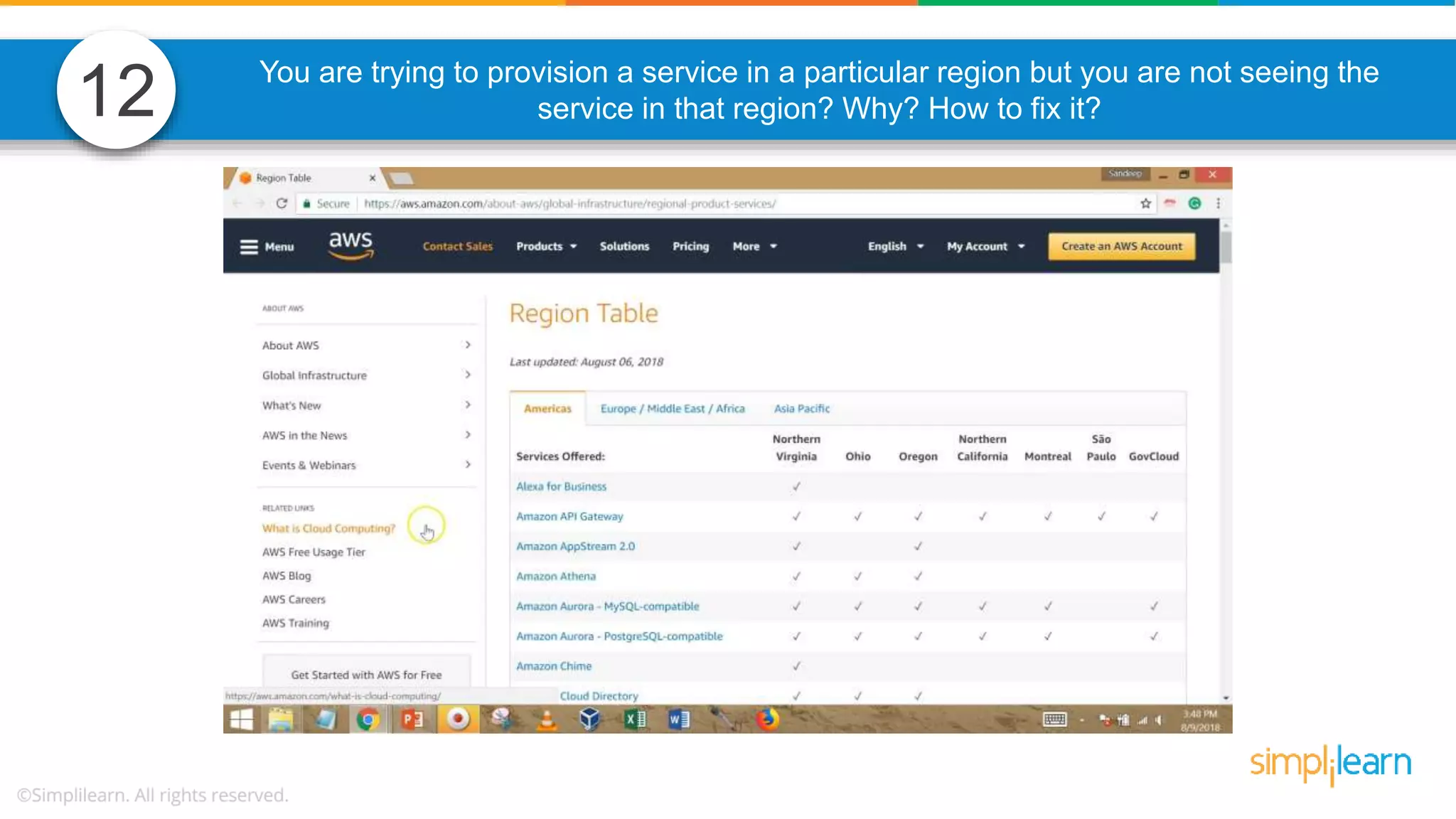
Task: Expand What's New in the sidebar
Action: point(366,405)
